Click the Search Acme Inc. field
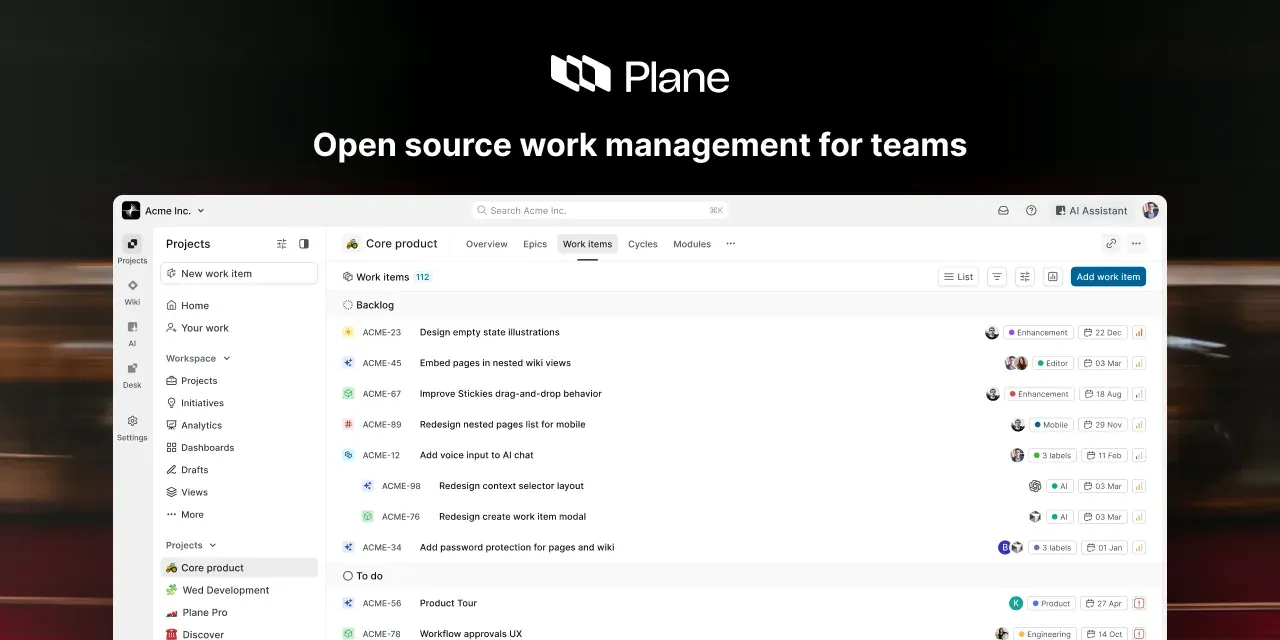The image size is (1280, 640). click(600, 211)
